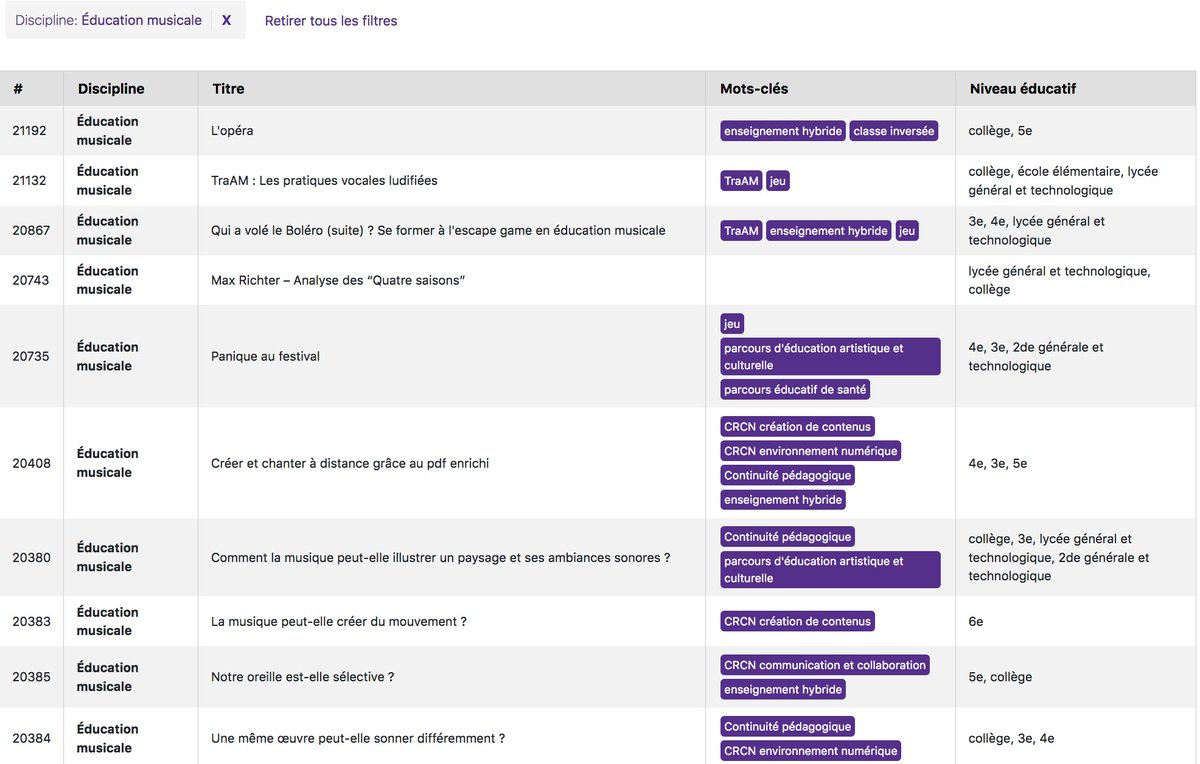Select the 'TraAM' keyword tag on row 21132
Viewport: 1200px width, 764px height.
click(x=740, y=180)
